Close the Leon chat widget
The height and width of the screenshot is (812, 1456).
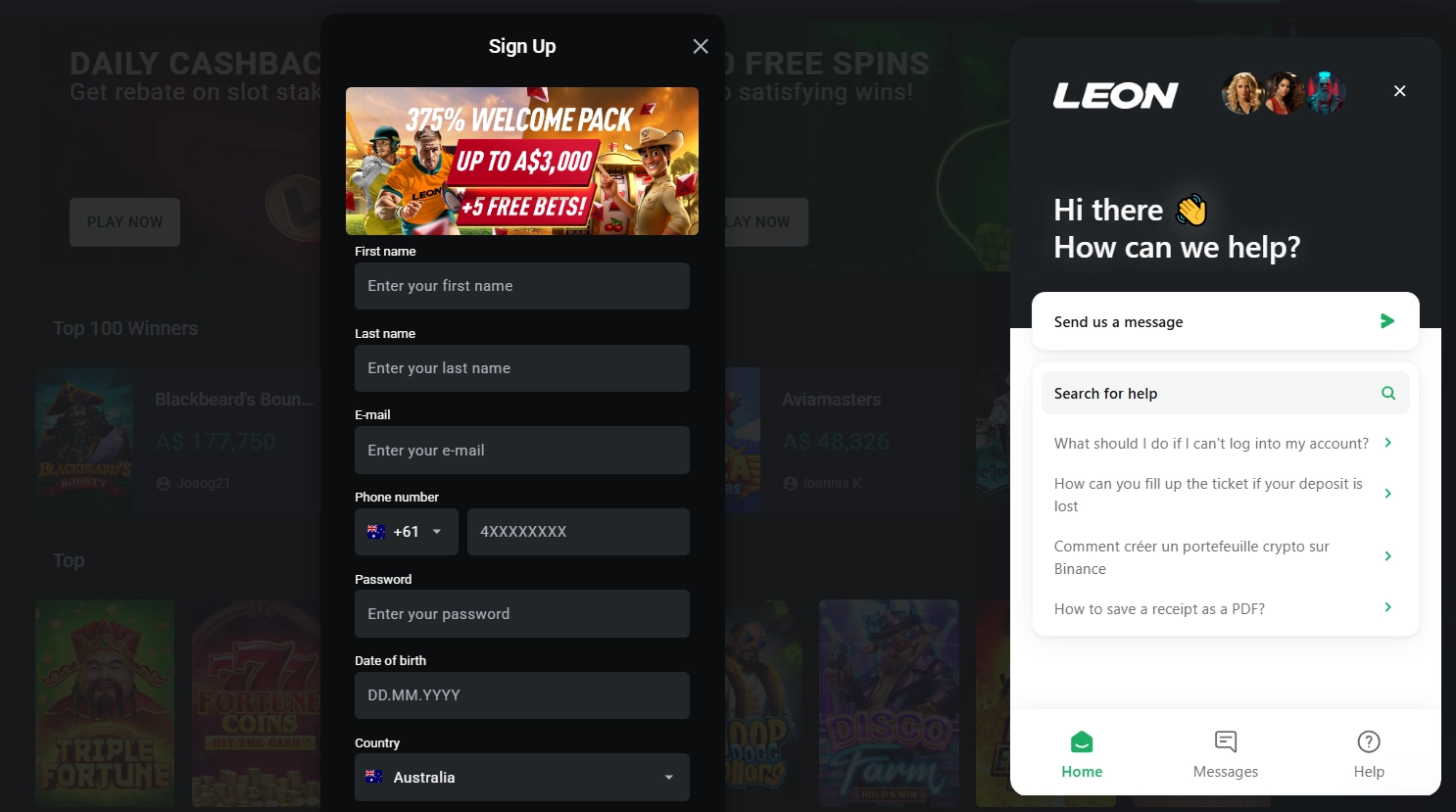[x=1400, y=91]
